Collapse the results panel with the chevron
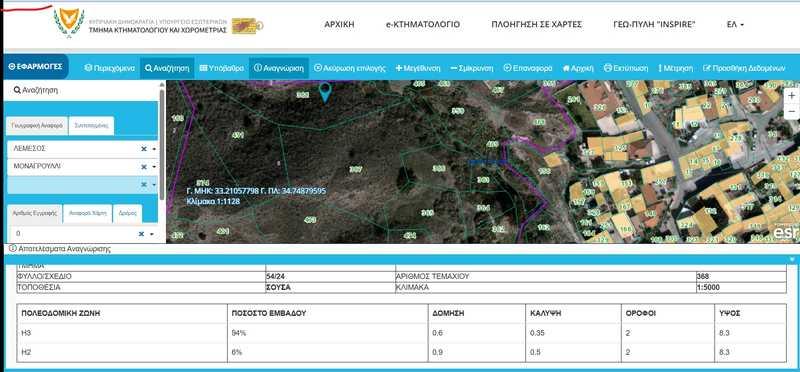This screenshot has height=372, width=800. [x=792, y=259]
